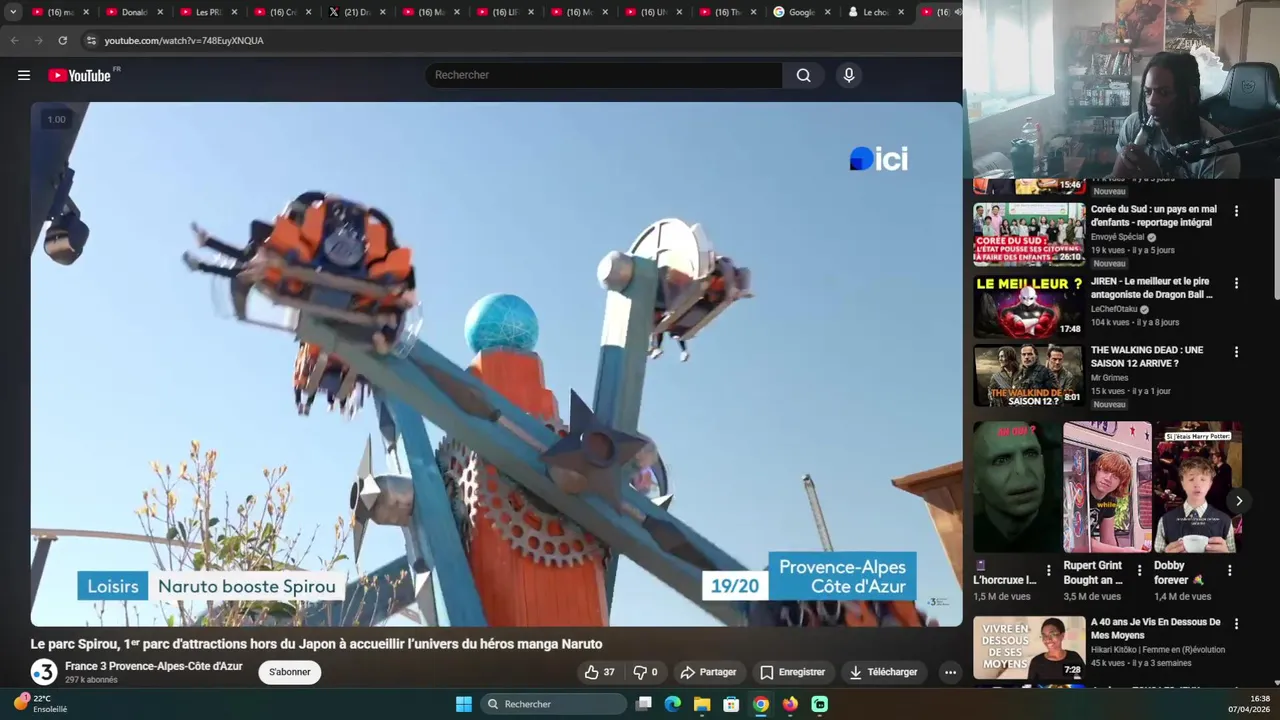1280x720 pixels.
Task: Open Walking Dead Saison 12 thumbnail
Action: [1029, 376]
